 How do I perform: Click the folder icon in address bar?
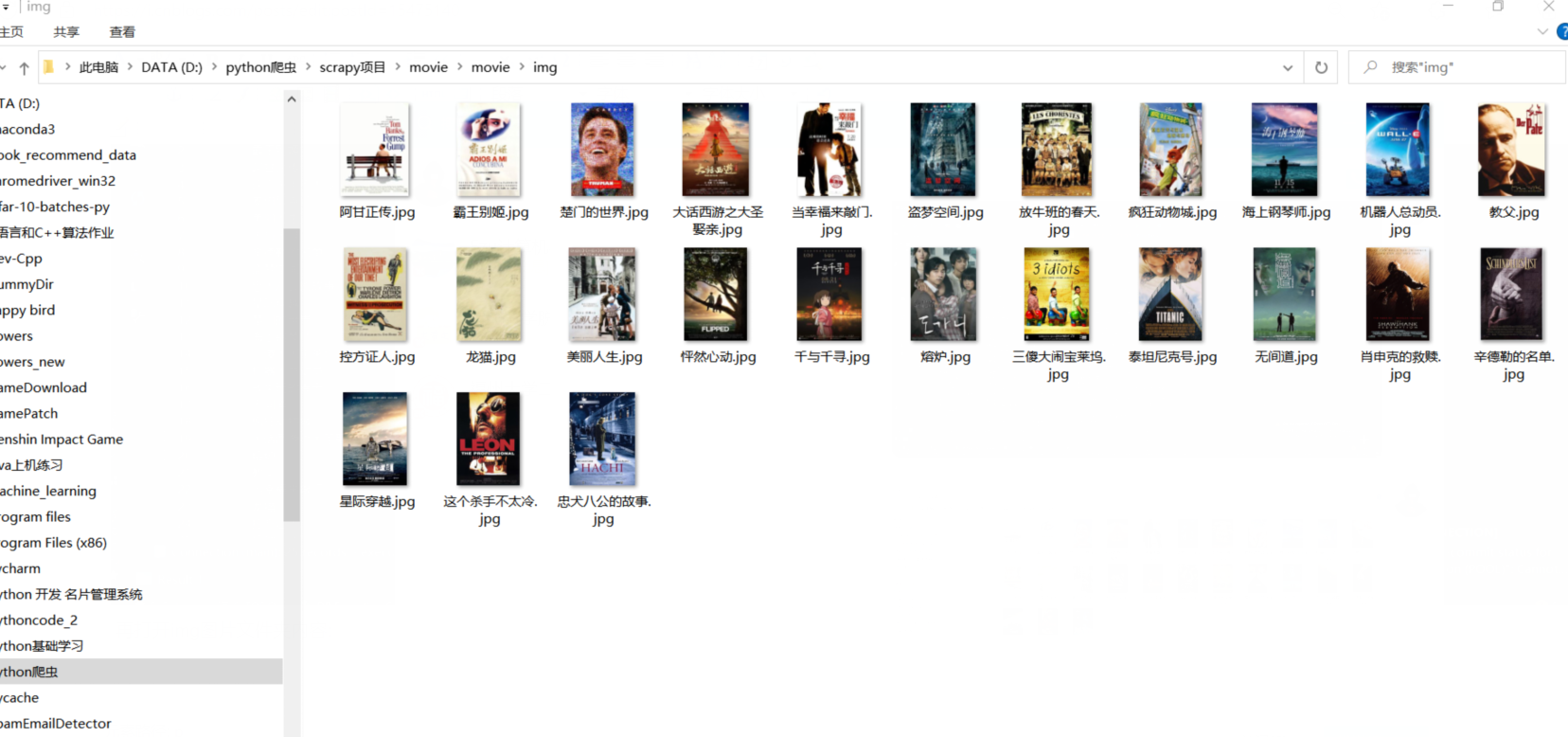tap(48, 67)
